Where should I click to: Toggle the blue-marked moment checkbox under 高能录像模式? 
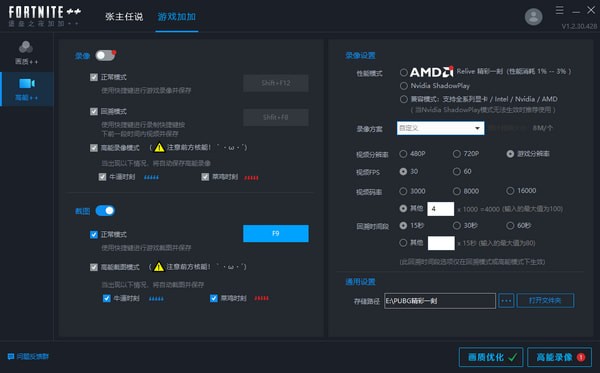pyautogui.click(x=102, y=177)
